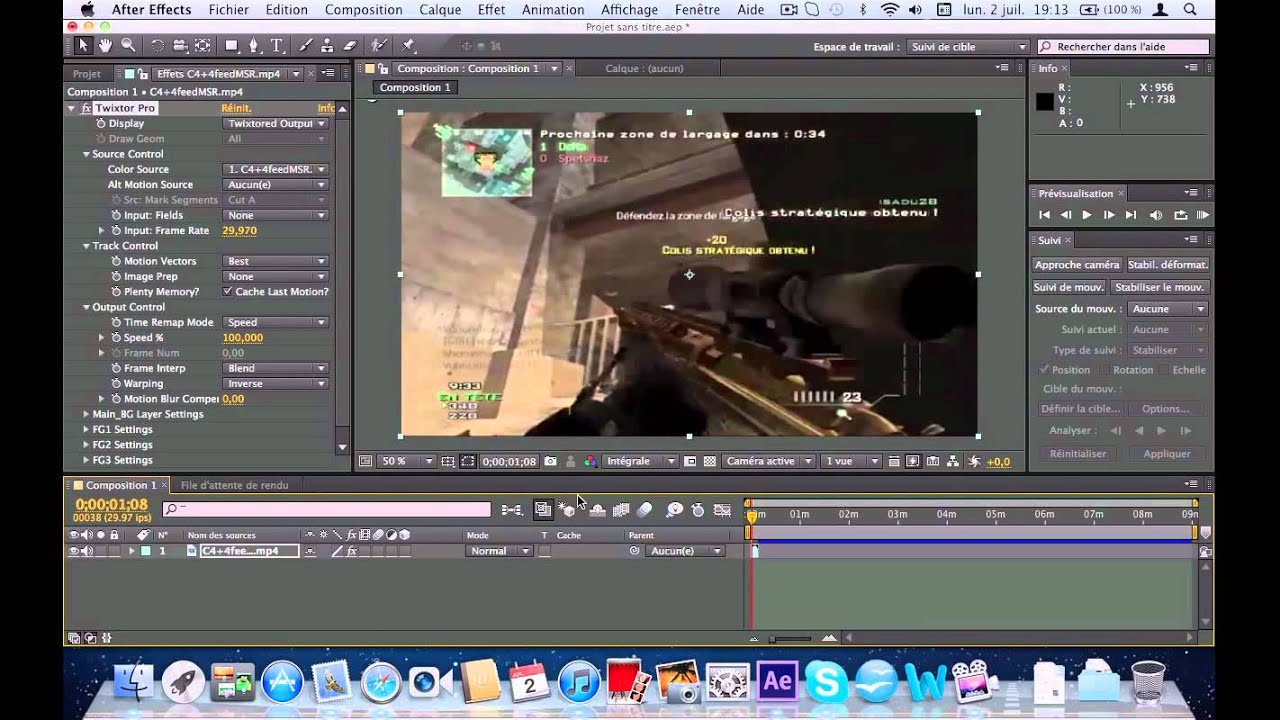Image resolution: width=1280 pixels, height=720 pixels.
Task: Select the Pan Behind anchor tool
Action: (x=203, y=45)
